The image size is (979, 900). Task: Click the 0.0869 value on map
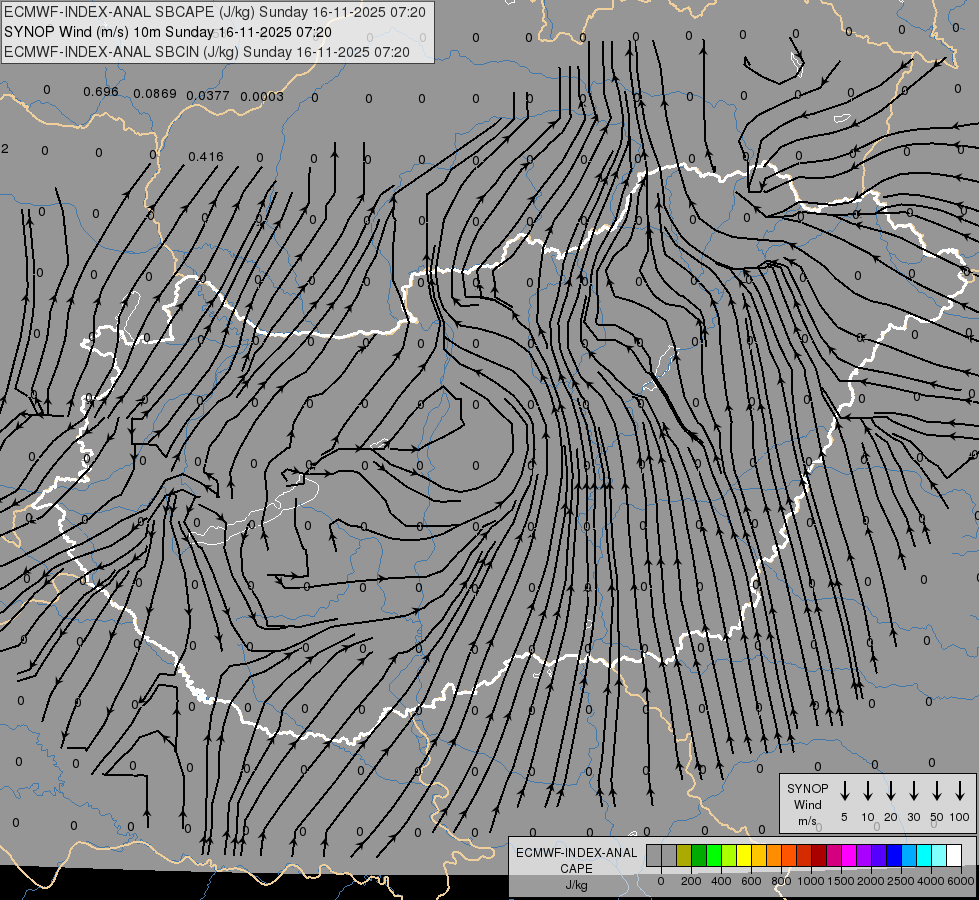(155, 94)
